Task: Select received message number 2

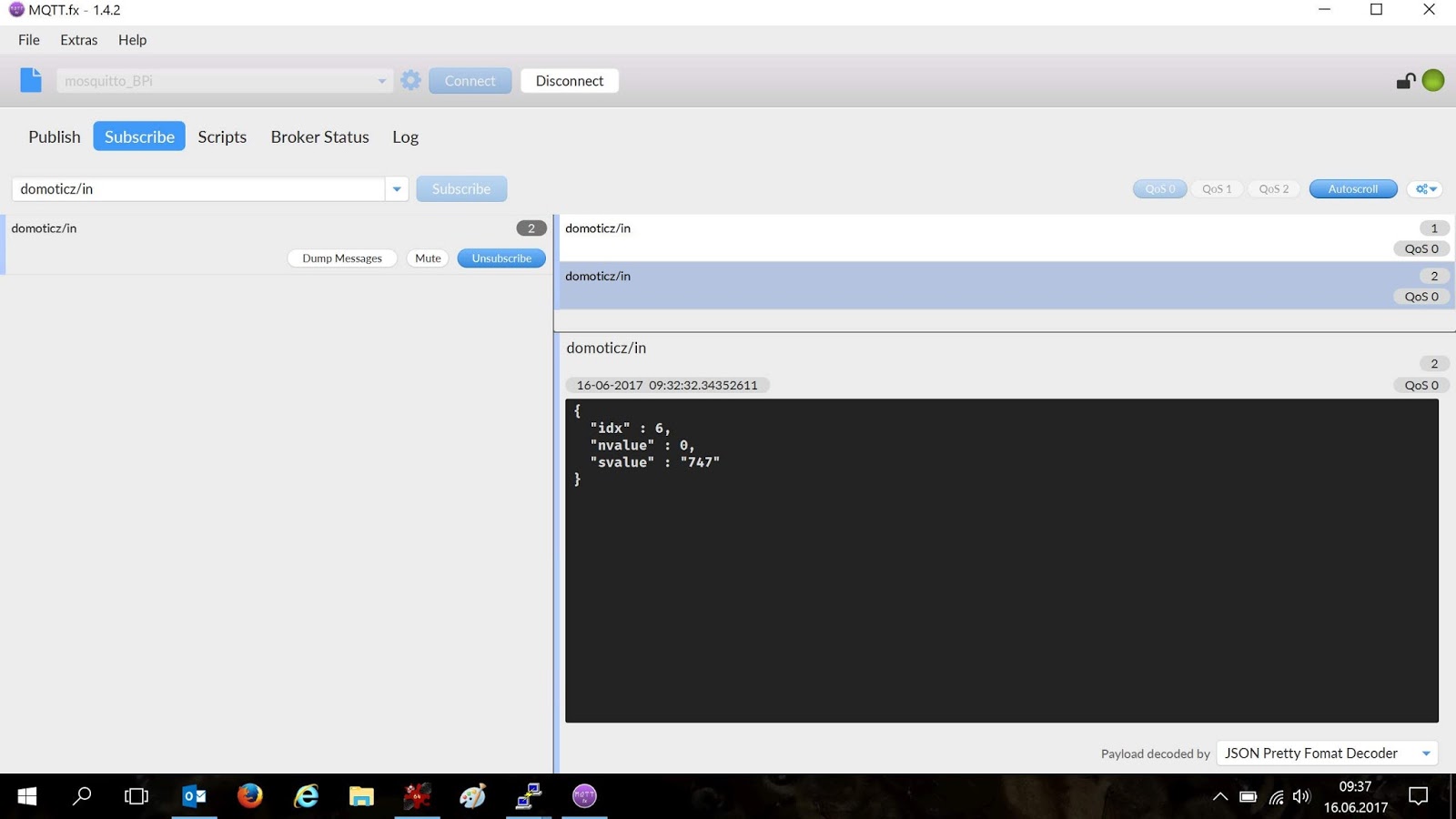Action: coord(1005,286)
